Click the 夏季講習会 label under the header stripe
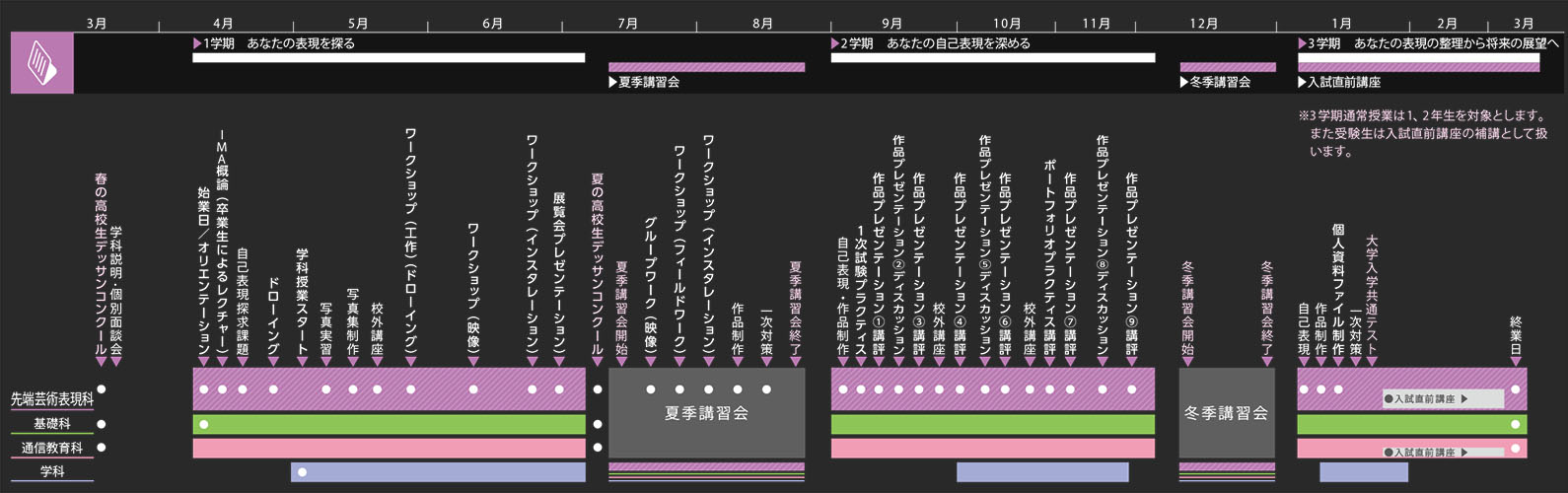Image resolution: width=1568 pixels, height=493 pixels. point(644,82)
